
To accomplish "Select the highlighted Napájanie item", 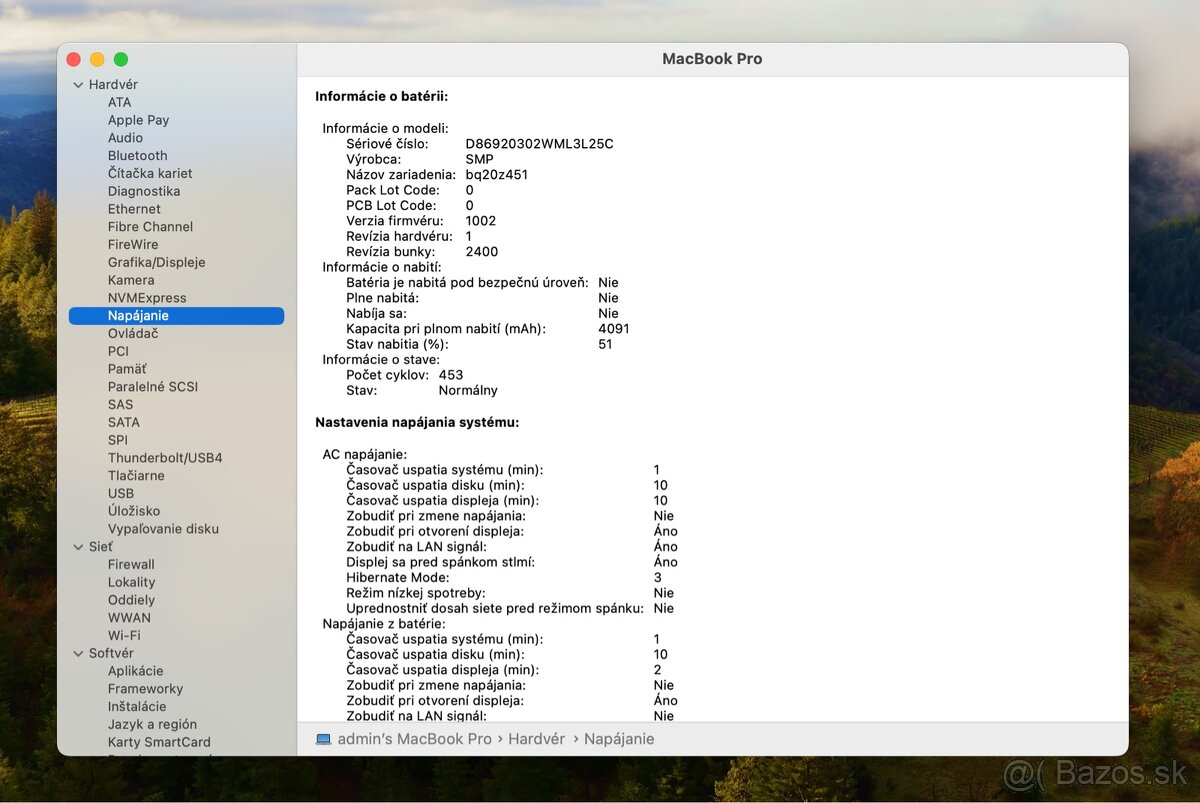I will tap(176, 316).
